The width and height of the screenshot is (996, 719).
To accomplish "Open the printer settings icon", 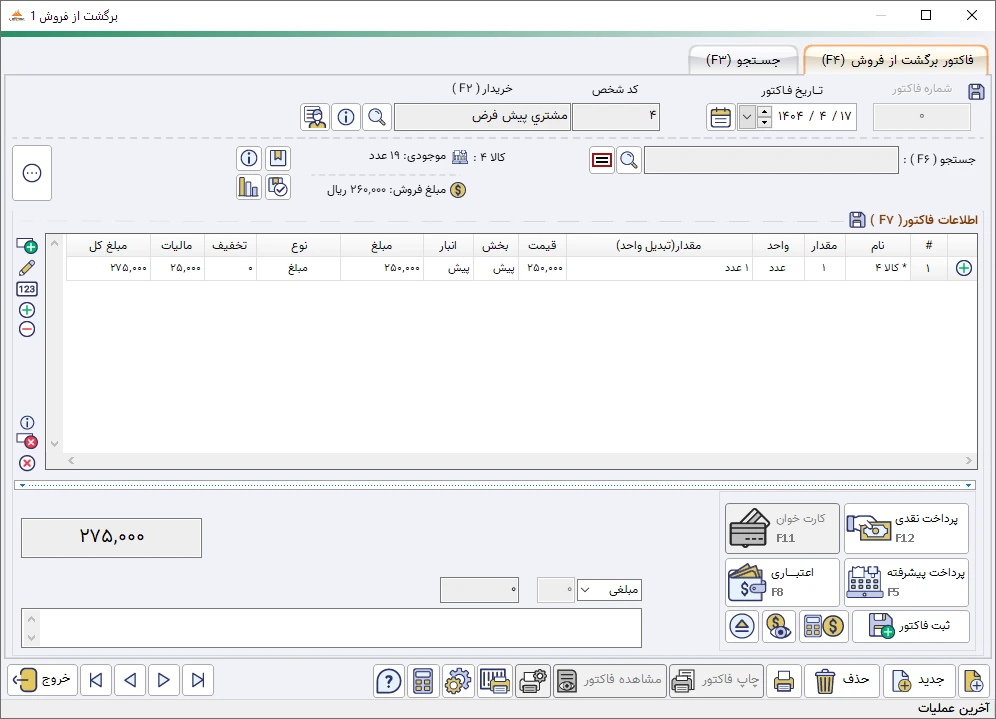I will coord(532,682).
